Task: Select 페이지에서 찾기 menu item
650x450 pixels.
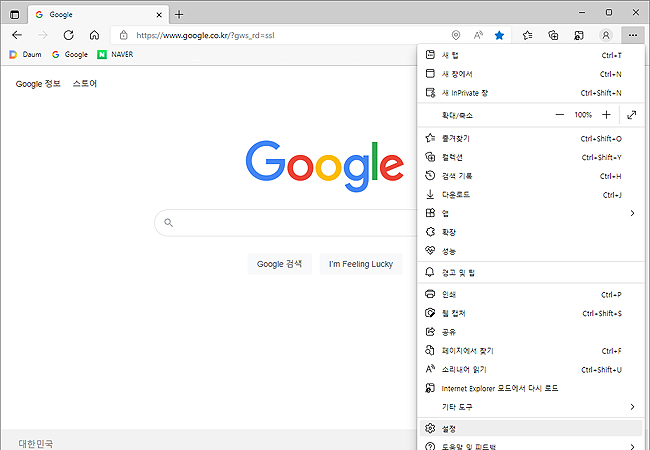Action: pyautogui.click(x=531, y=351)
